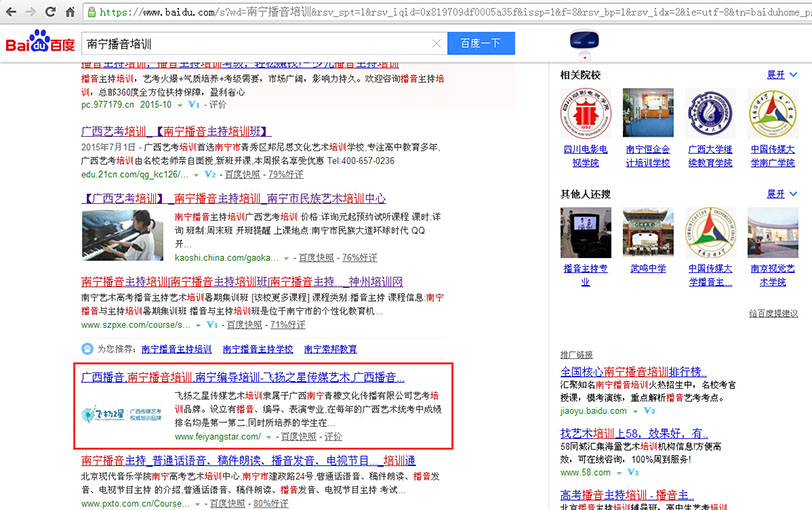Open the 中国传媒大学播音主 logo thumbnail

710,232
